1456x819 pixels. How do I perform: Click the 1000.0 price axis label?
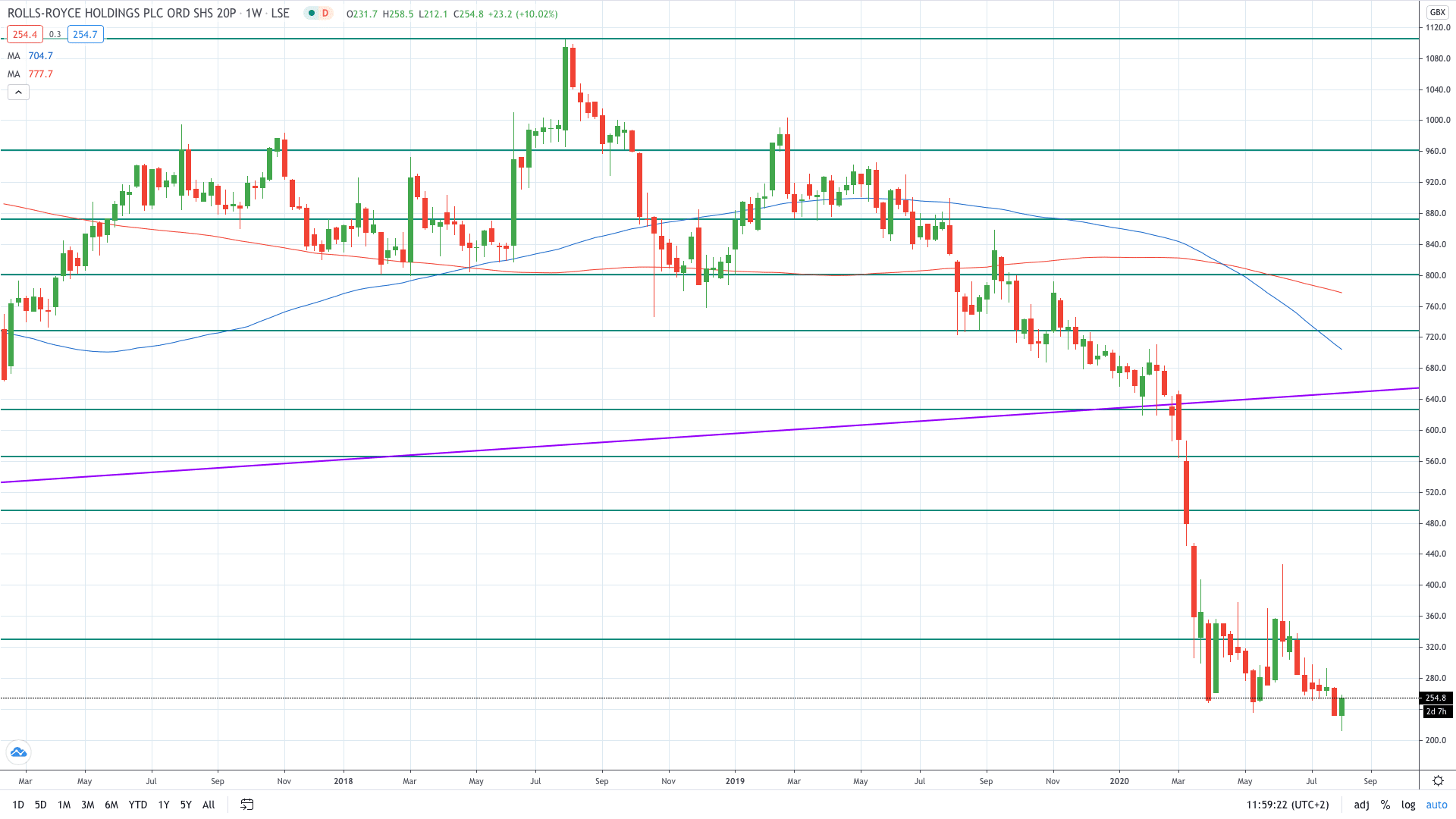(1438, 120)
